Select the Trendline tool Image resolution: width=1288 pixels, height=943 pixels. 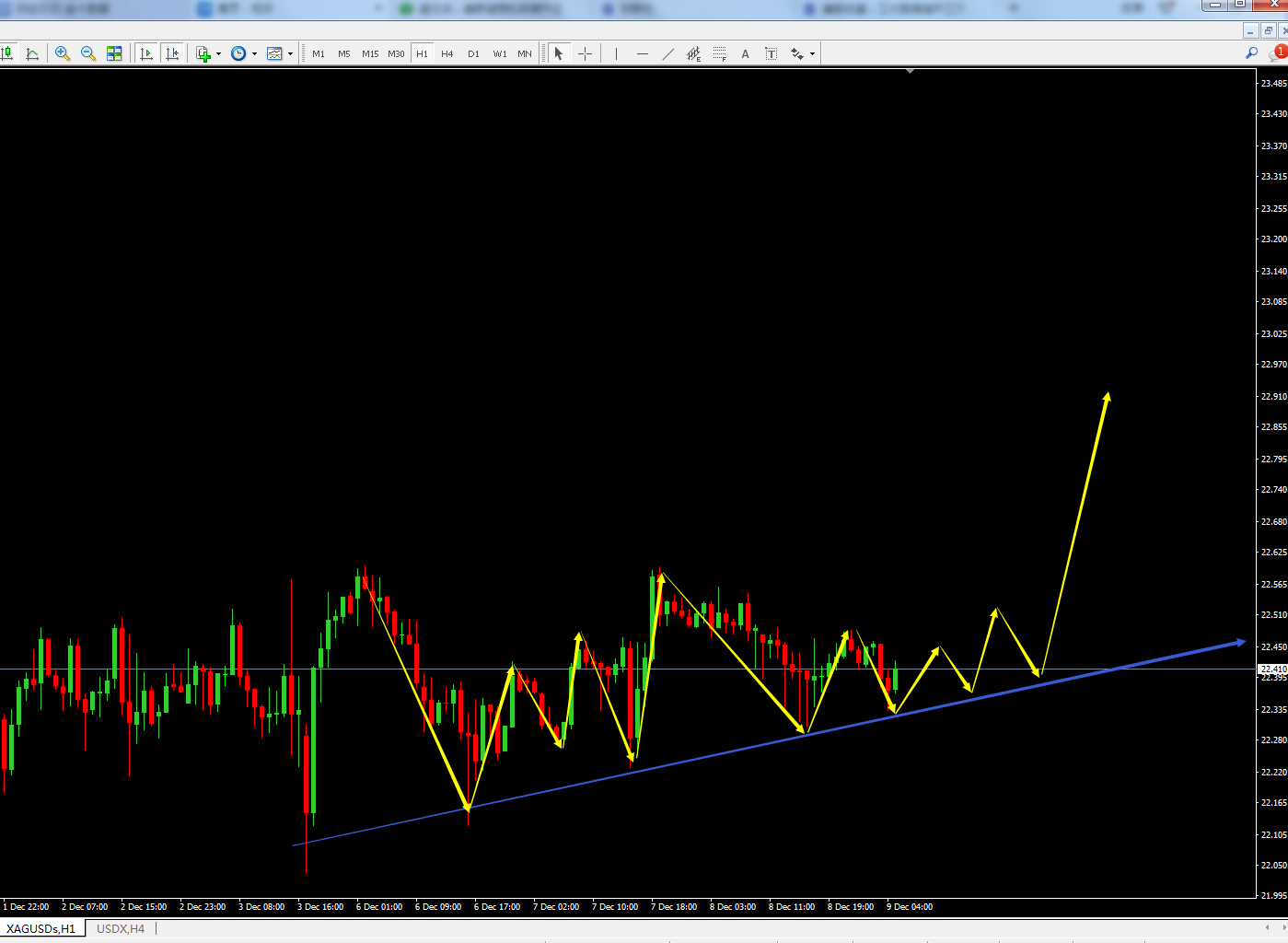pos(667,53)
